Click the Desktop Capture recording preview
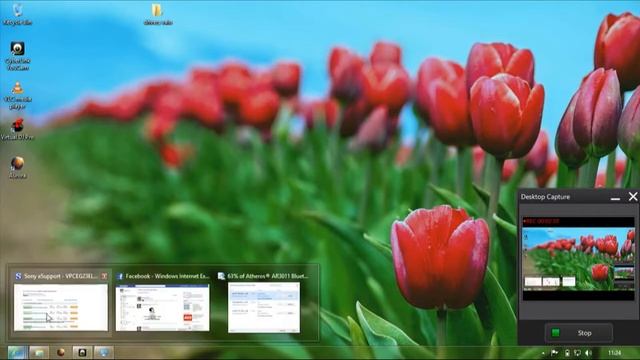This screenshot has width=640, height=360. pyautogui.click(x=578, y=259)
